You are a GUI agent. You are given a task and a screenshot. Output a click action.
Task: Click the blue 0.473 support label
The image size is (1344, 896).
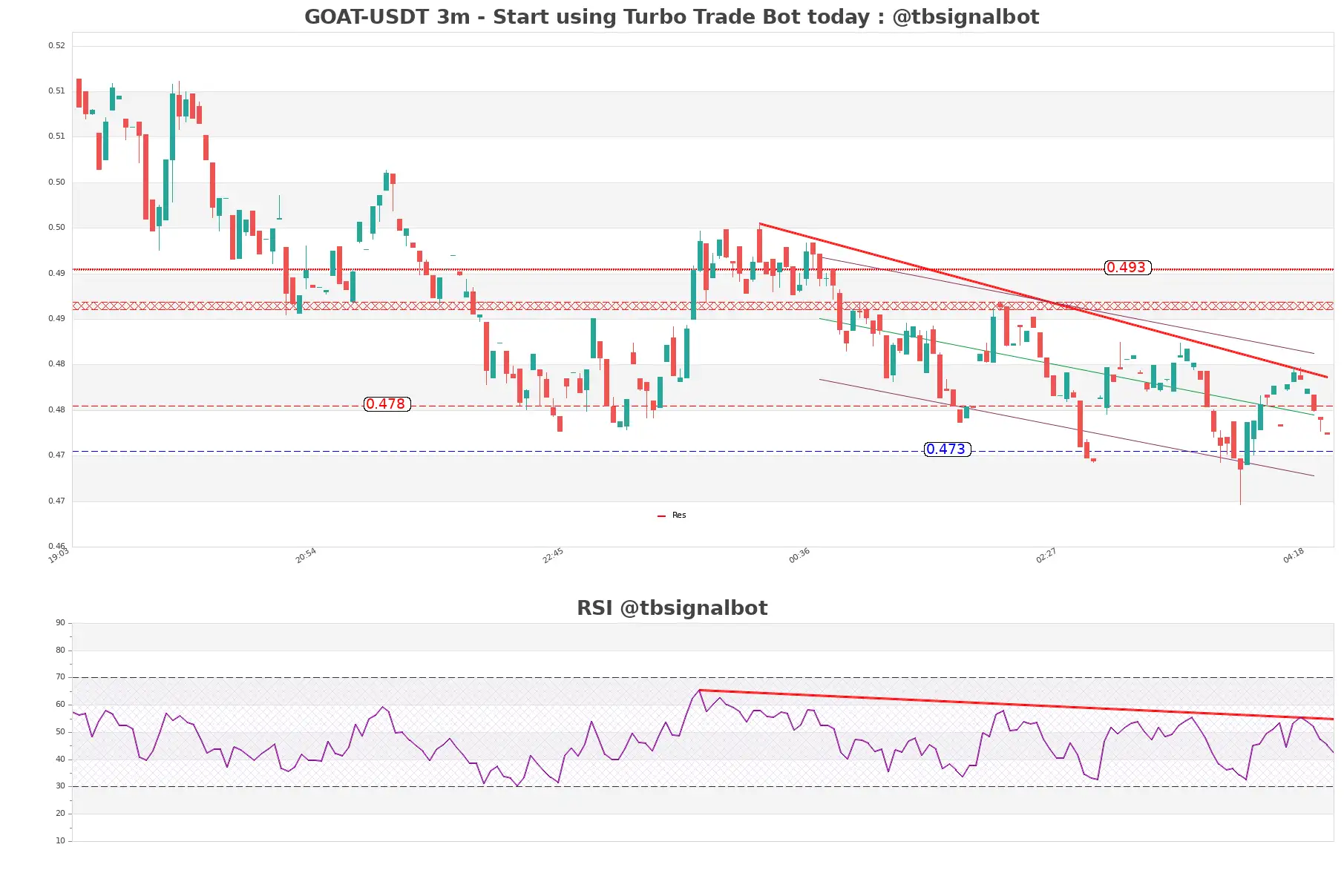tap(947, 449)
